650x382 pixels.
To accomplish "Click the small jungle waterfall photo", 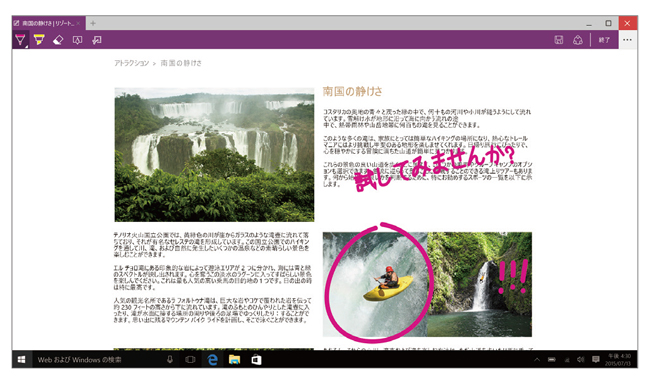I will 480,284.
